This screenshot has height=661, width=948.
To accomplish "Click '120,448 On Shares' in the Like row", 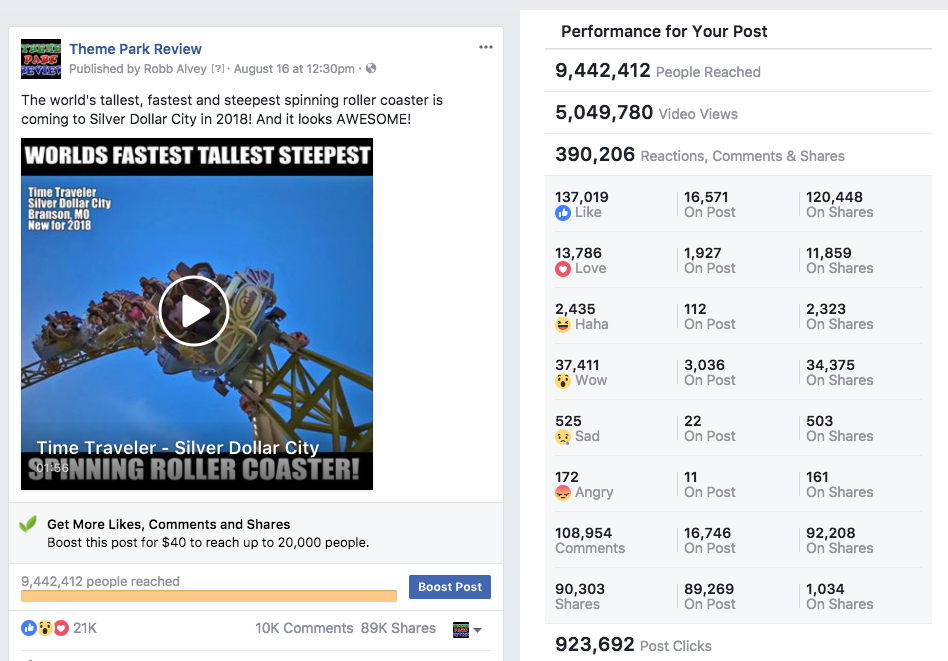I will [839, 204].
